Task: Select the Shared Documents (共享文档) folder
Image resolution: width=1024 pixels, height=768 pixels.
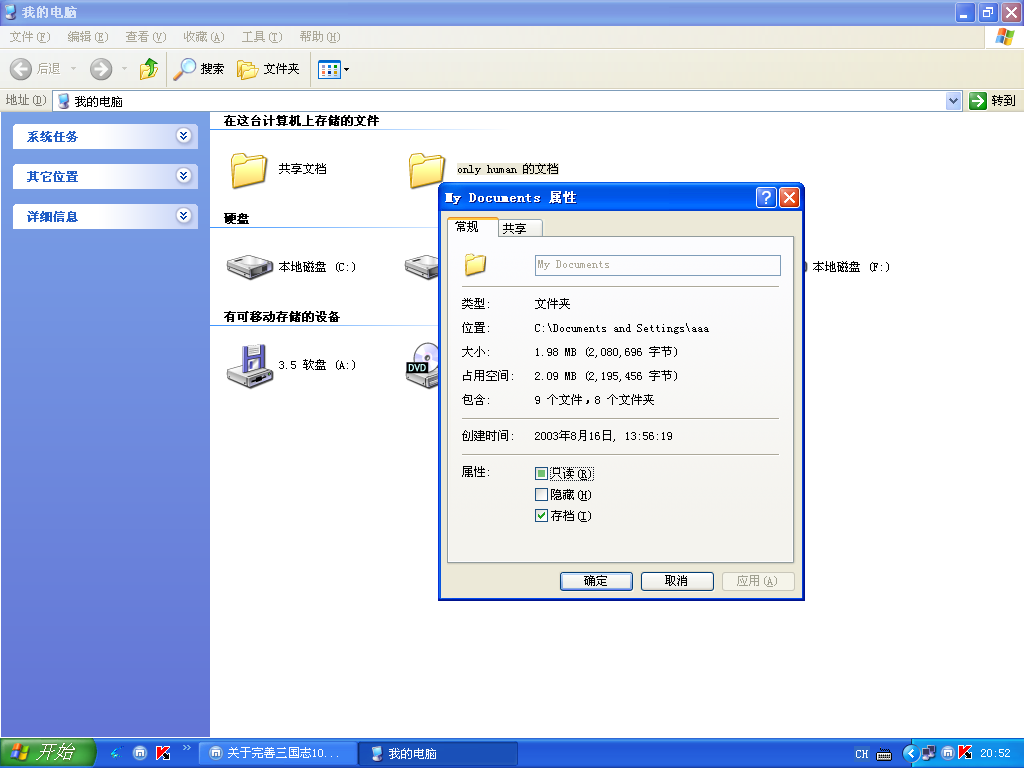Action: pyautogui.click(x=249, y=170)
